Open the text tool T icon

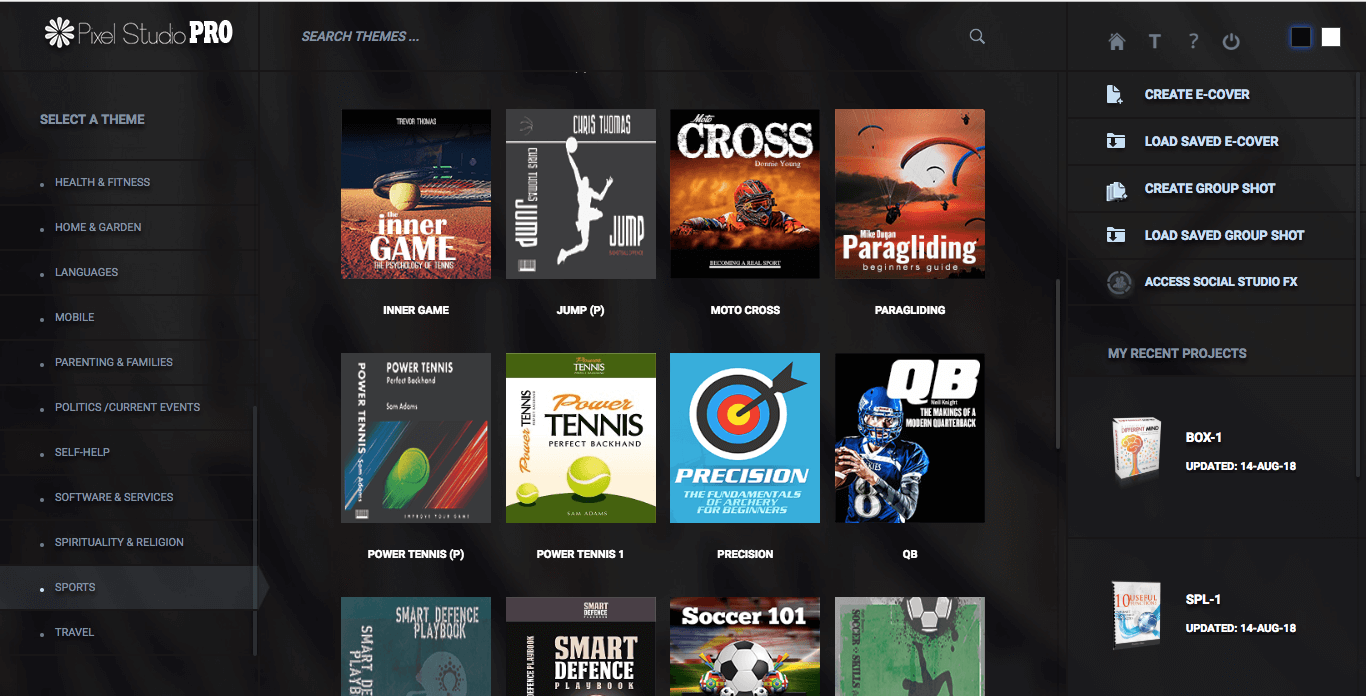click(x=1154, y=41)
